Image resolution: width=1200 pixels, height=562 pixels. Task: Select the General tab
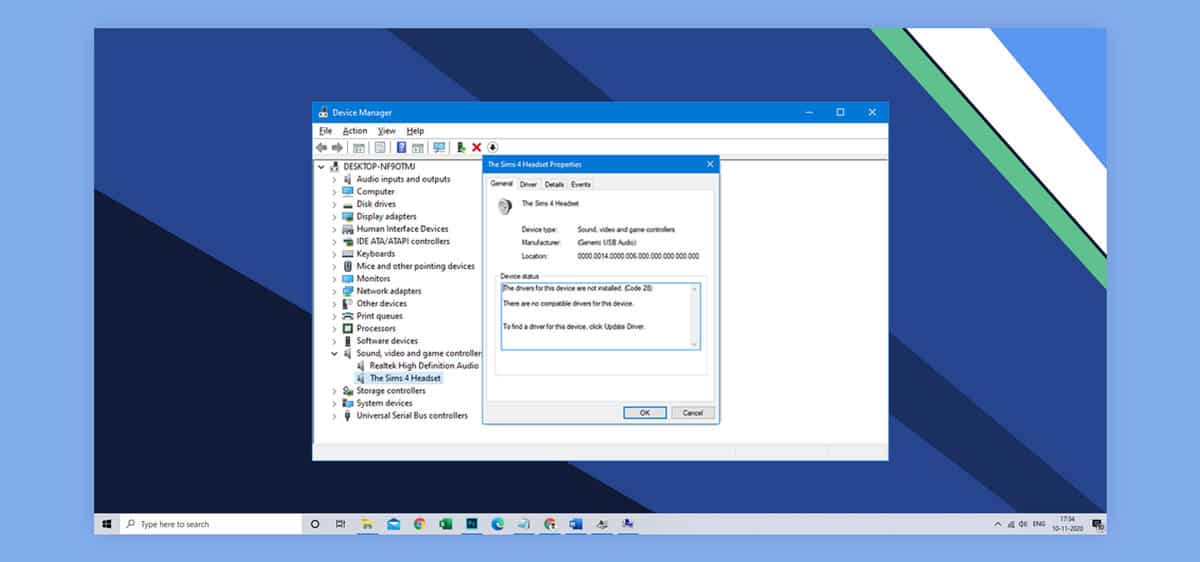pos(501,184)
